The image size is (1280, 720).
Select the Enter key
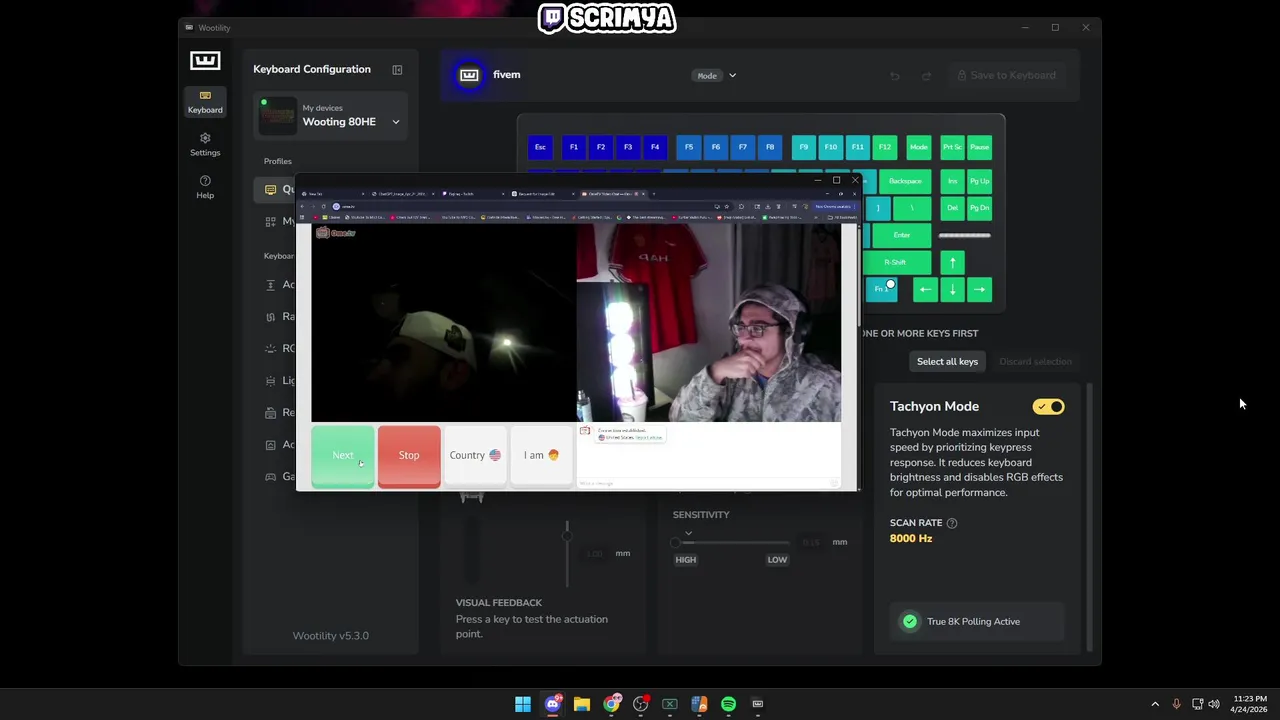point(901,235)
